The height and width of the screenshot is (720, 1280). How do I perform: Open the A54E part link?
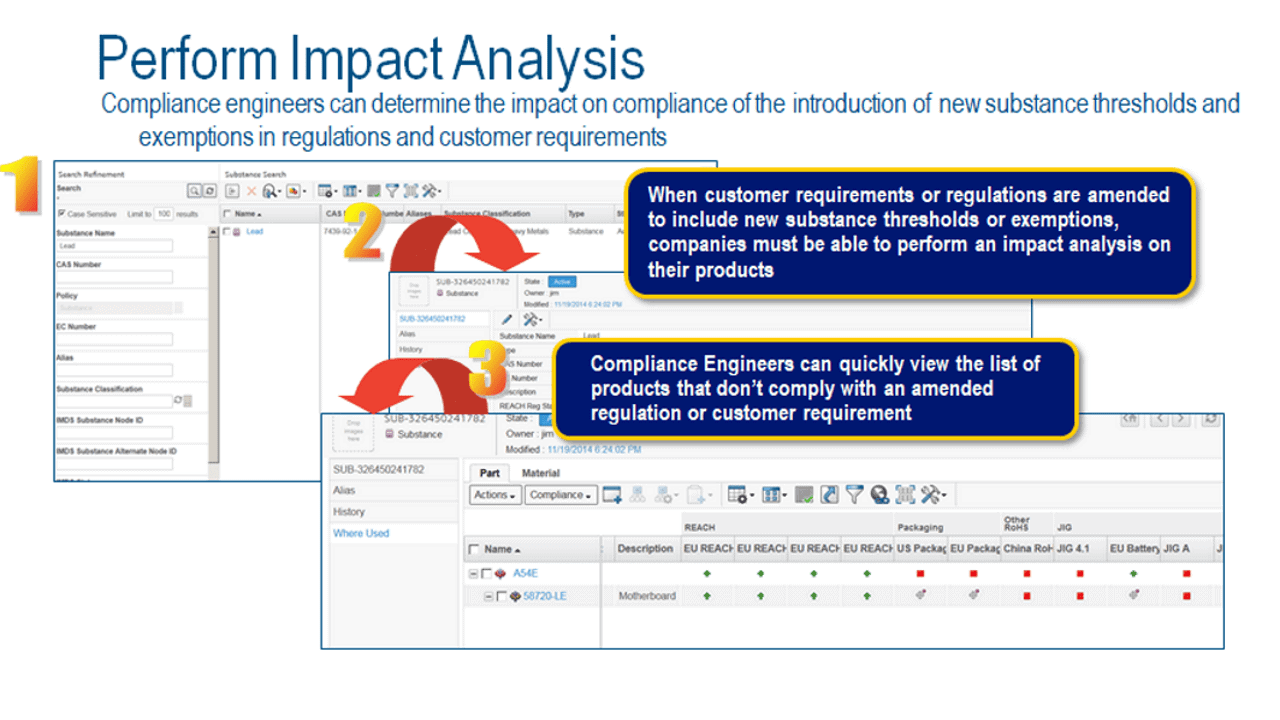(525, 574)
